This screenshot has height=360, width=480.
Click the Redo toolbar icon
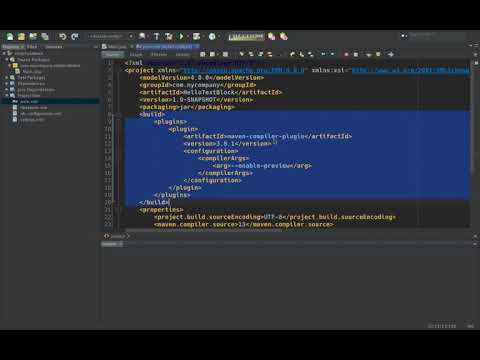coord(75,36)
